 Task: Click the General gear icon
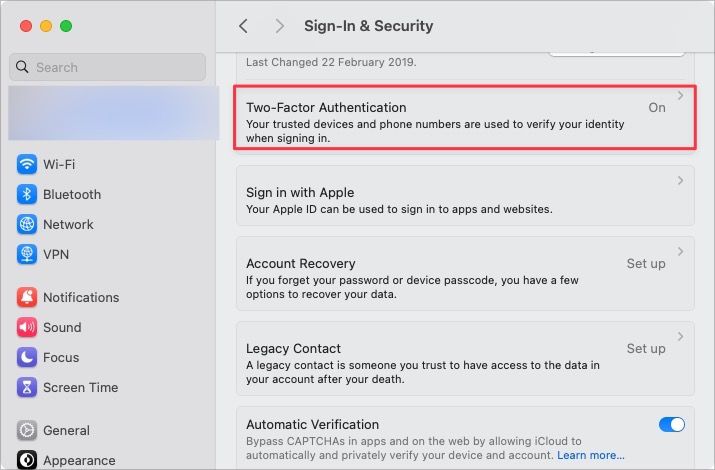tap(27, 431)
